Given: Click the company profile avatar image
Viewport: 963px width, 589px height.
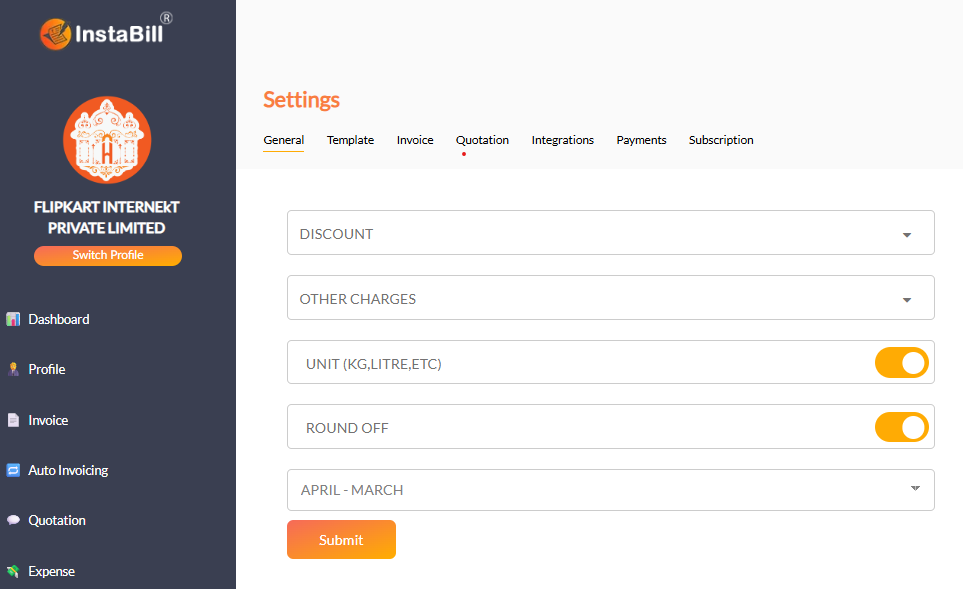Looking at the screenshot, I should tap(107, 140).
